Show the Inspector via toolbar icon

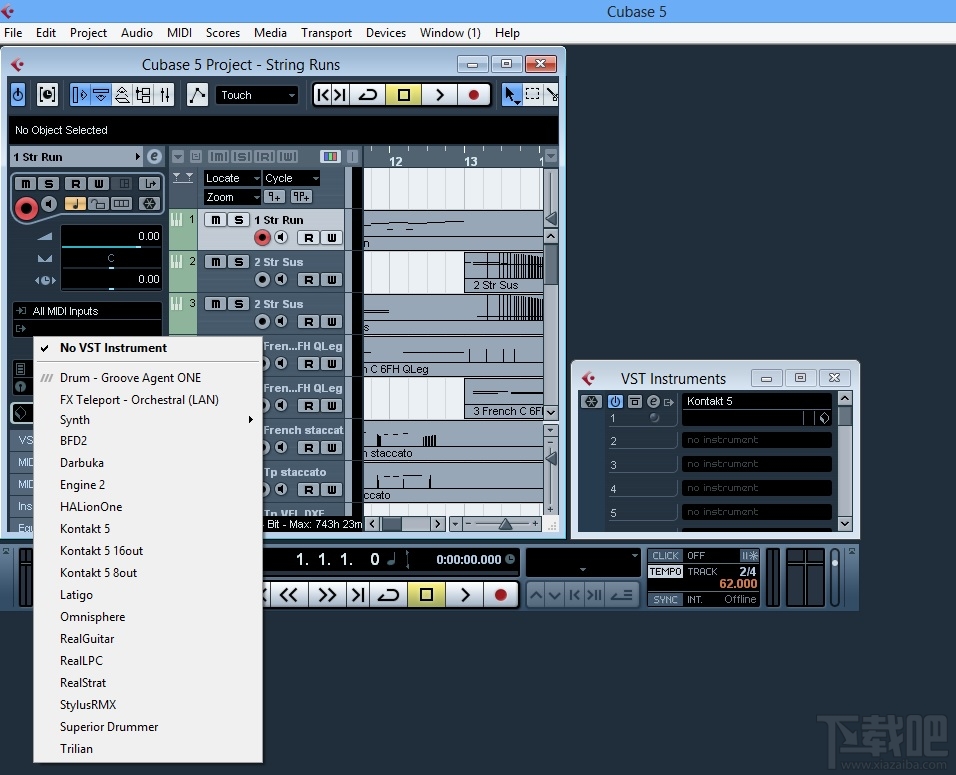tap(79, 95)
